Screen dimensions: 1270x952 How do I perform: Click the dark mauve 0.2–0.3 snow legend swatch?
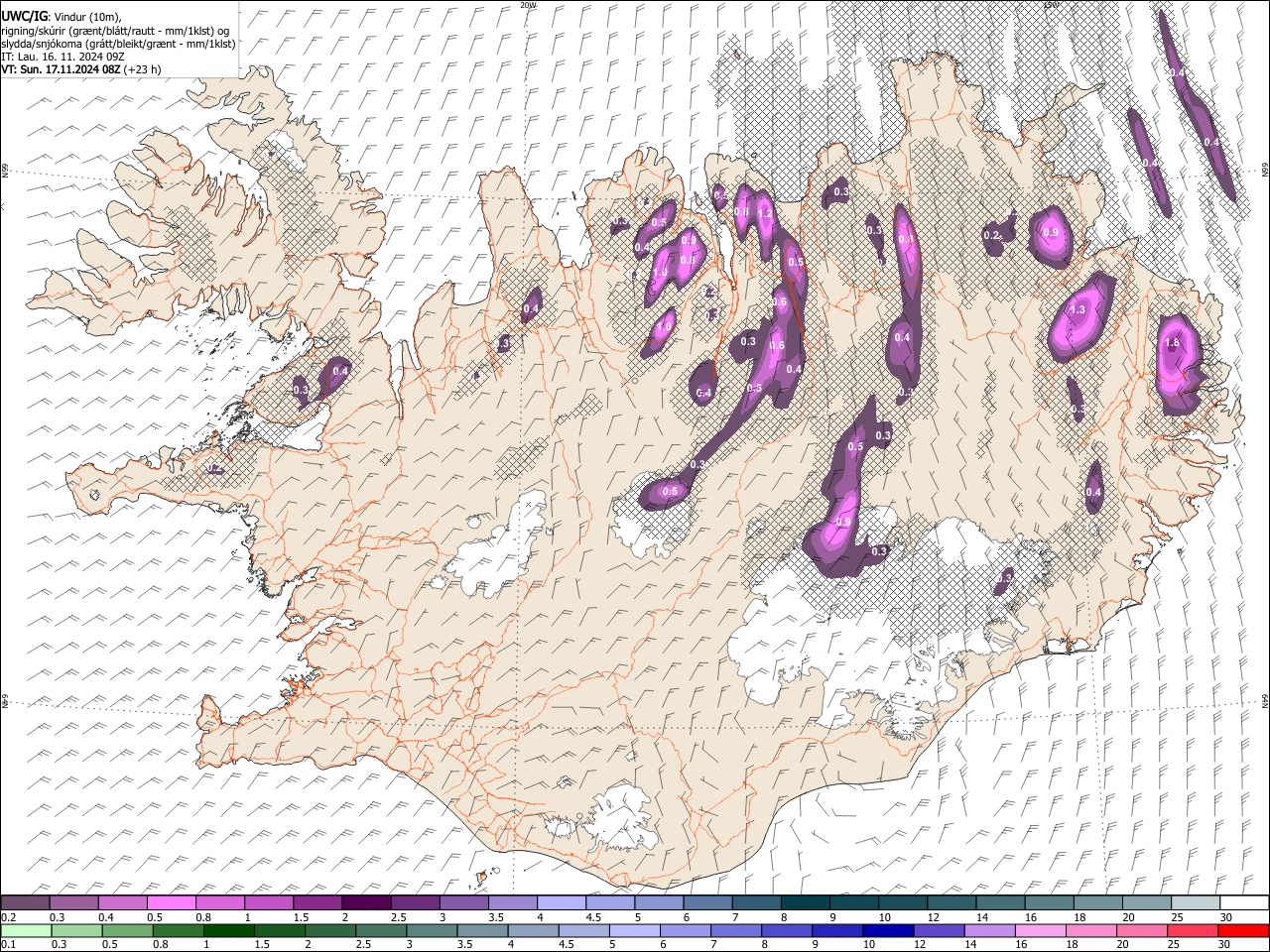tap(26, 902)
